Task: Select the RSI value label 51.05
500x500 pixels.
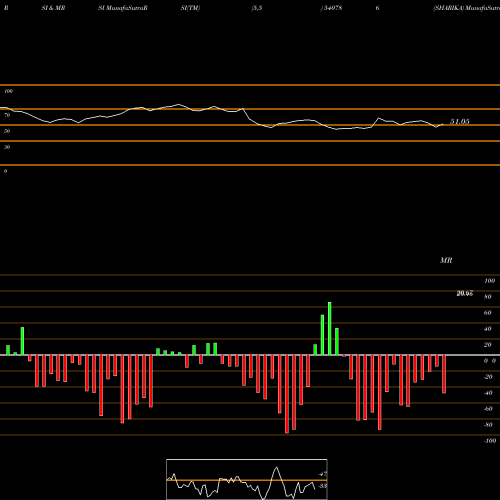Action: click(460, 122)
